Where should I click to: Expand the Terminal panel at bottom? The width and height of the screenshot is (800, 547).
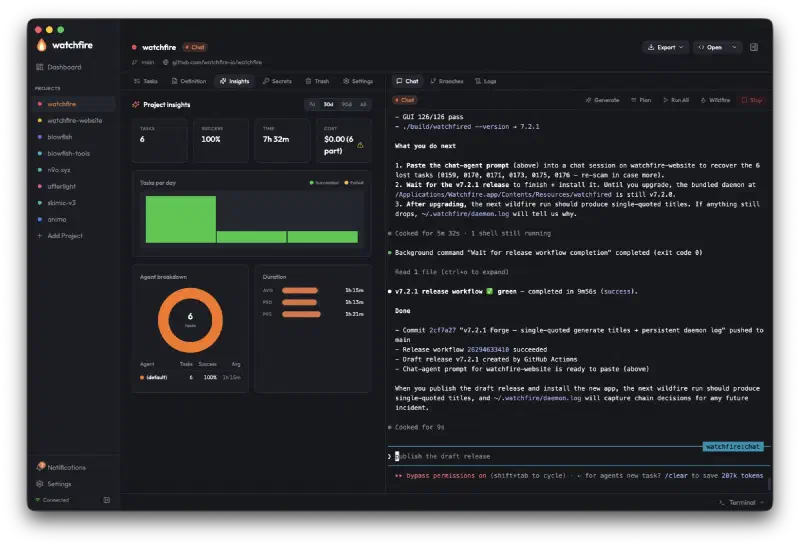click(x=741, y=503)
